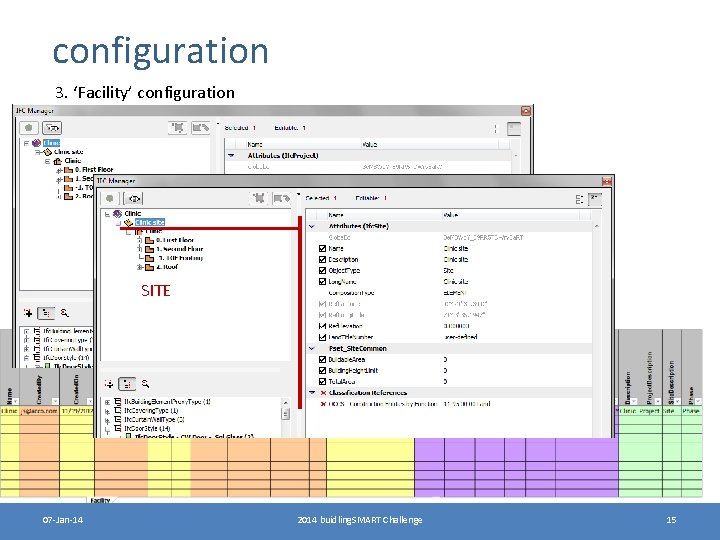Viewport: 720px width, 540px height.
Task: Click the magnifier icon in back window's lower toolbar
Action: (64, 313)
